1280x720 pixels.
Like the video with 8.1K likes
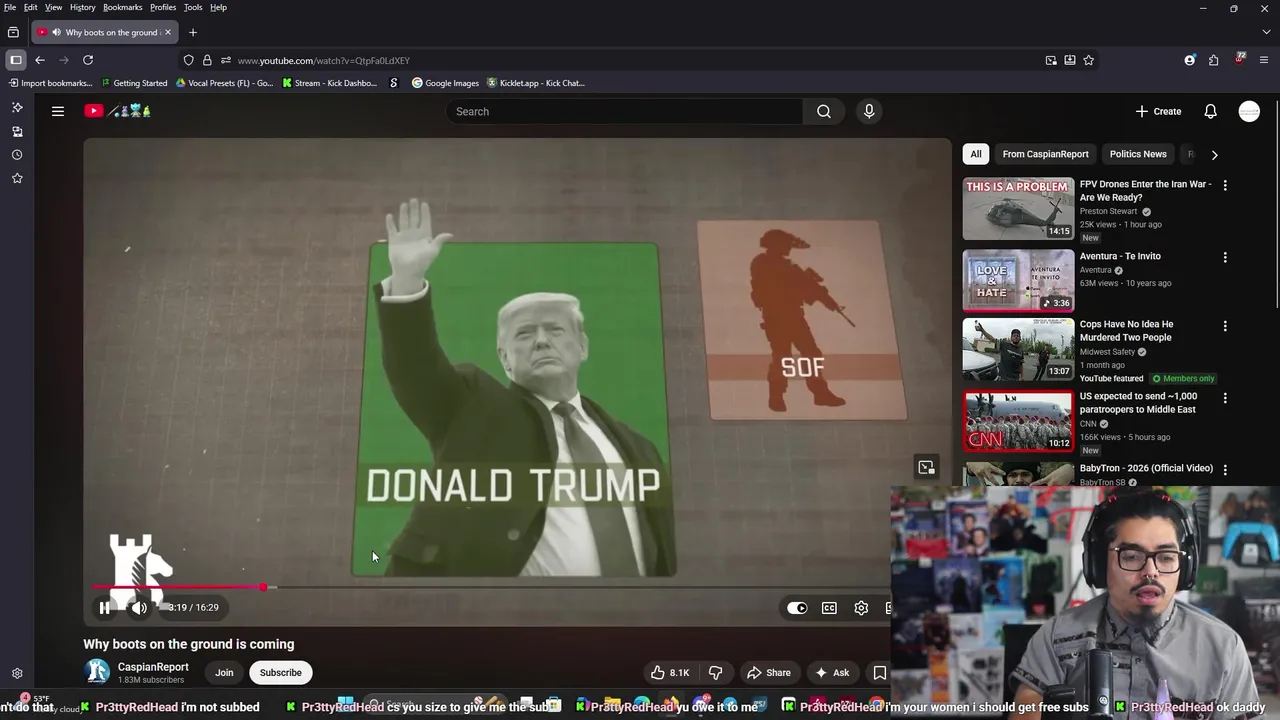(x=669, y=673)
